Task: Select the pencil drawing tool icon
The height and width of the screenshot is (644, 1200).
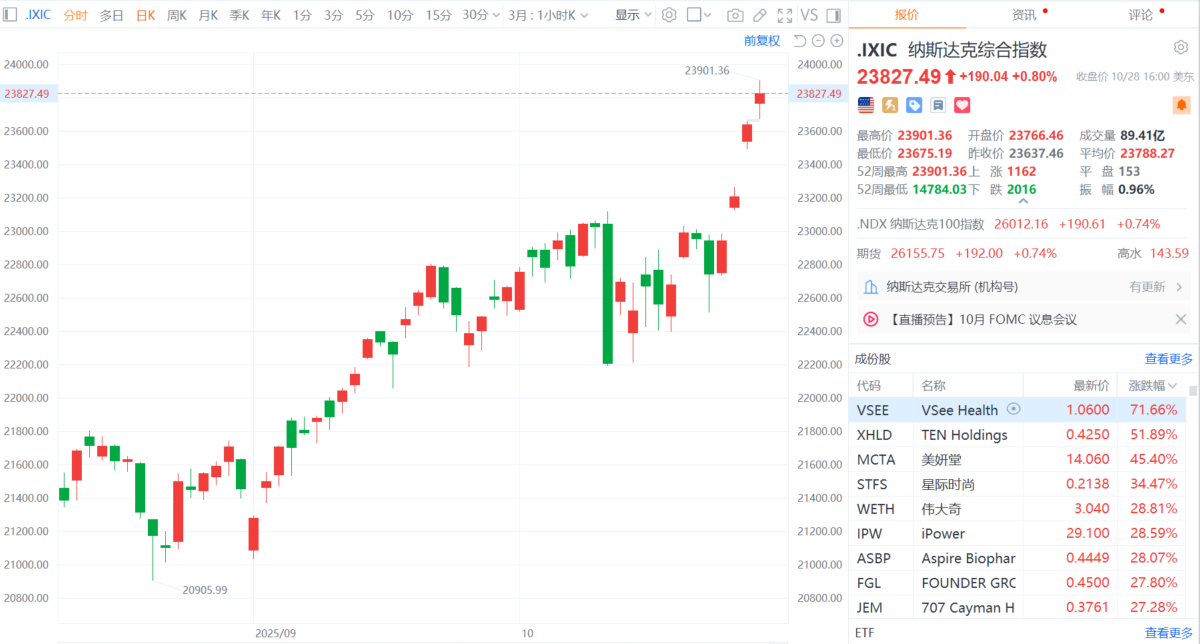Action: [x=760, y=15]
